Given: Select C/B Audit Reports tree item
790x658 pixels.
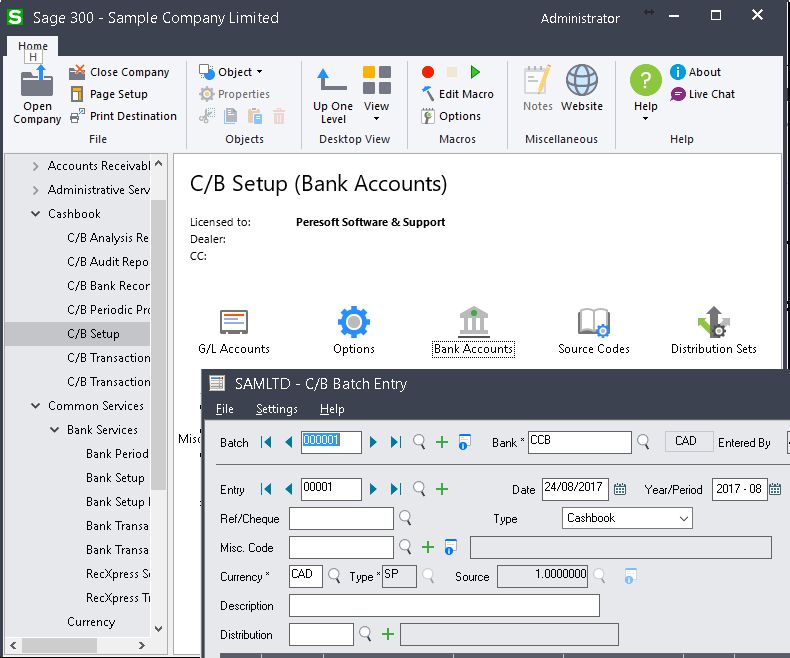Looking at the screenshot, I should [107, 262].
